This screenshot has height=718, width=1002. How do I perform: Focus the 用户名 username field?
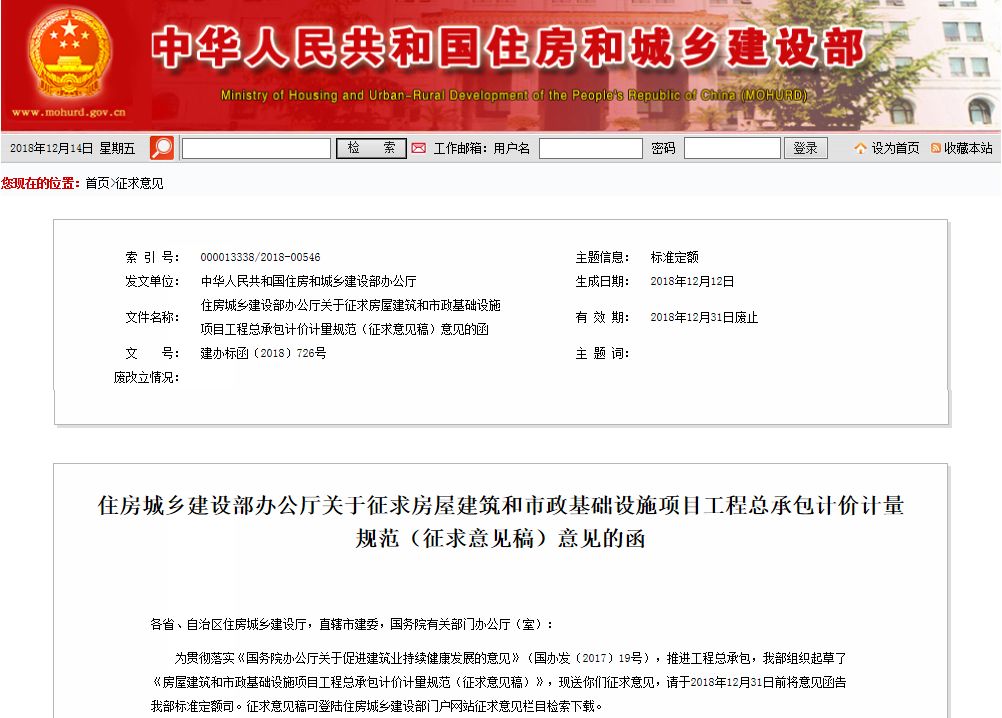pos(590,148)
